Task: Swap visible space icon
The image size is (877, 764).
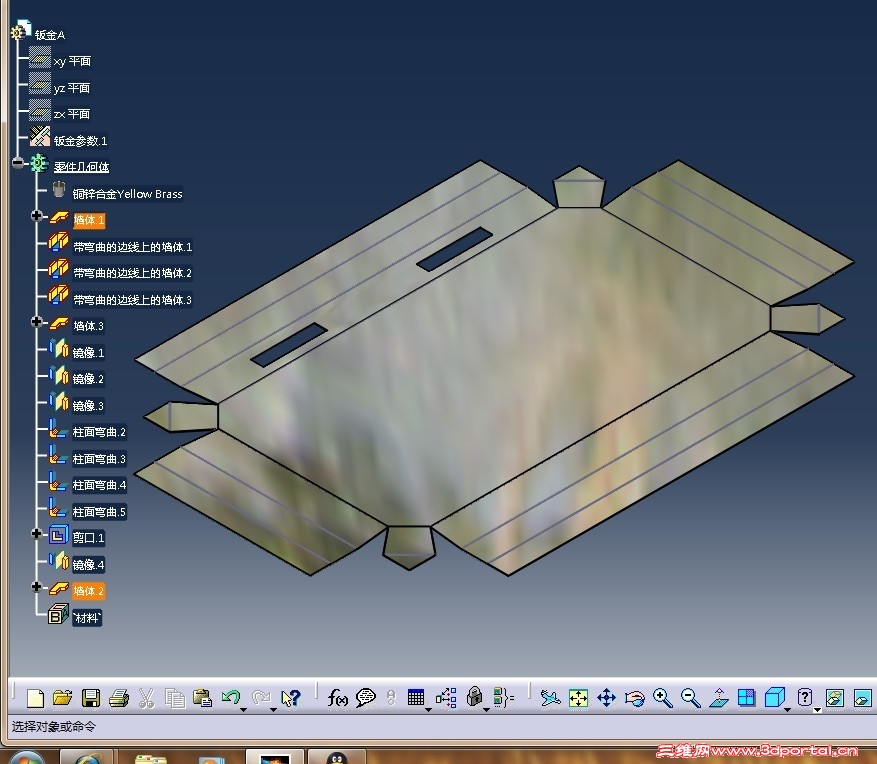Action: pyautogui.click(x=862, y=697)
